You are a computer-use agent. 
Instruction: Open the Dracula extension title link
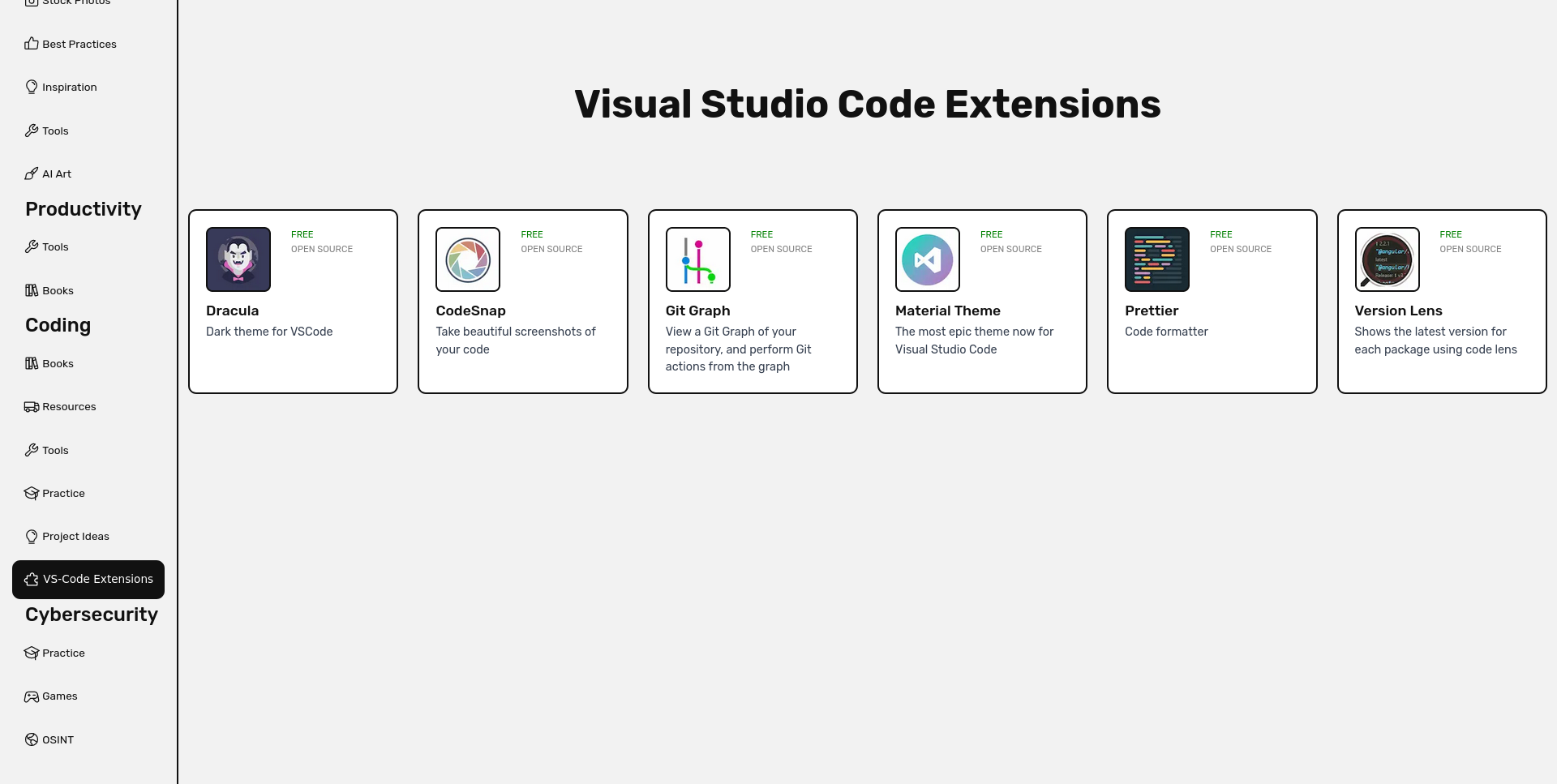click(232, 311)
